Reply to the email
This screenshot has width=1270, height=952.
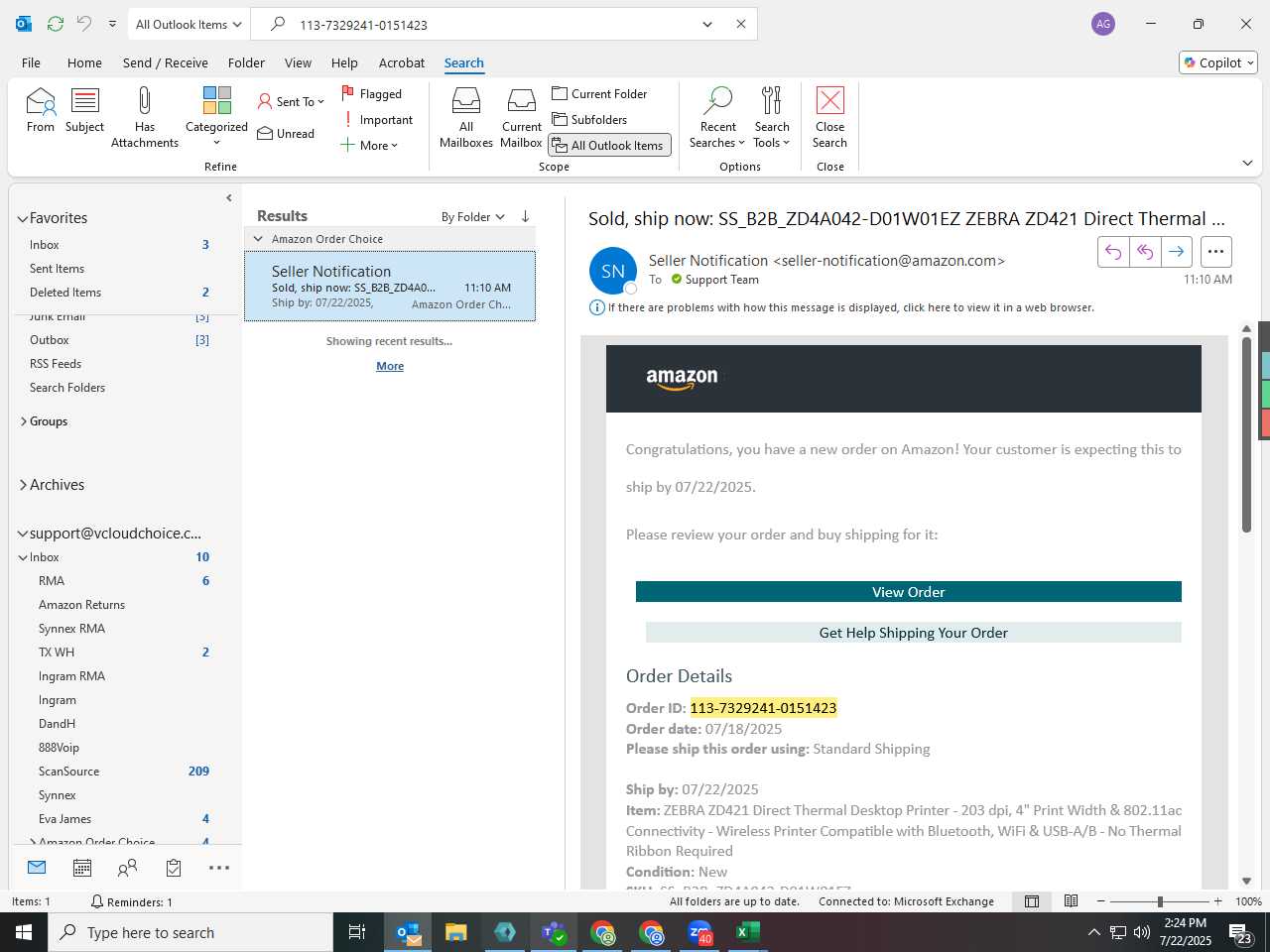pyautogui.click(x=1113, y=252)
